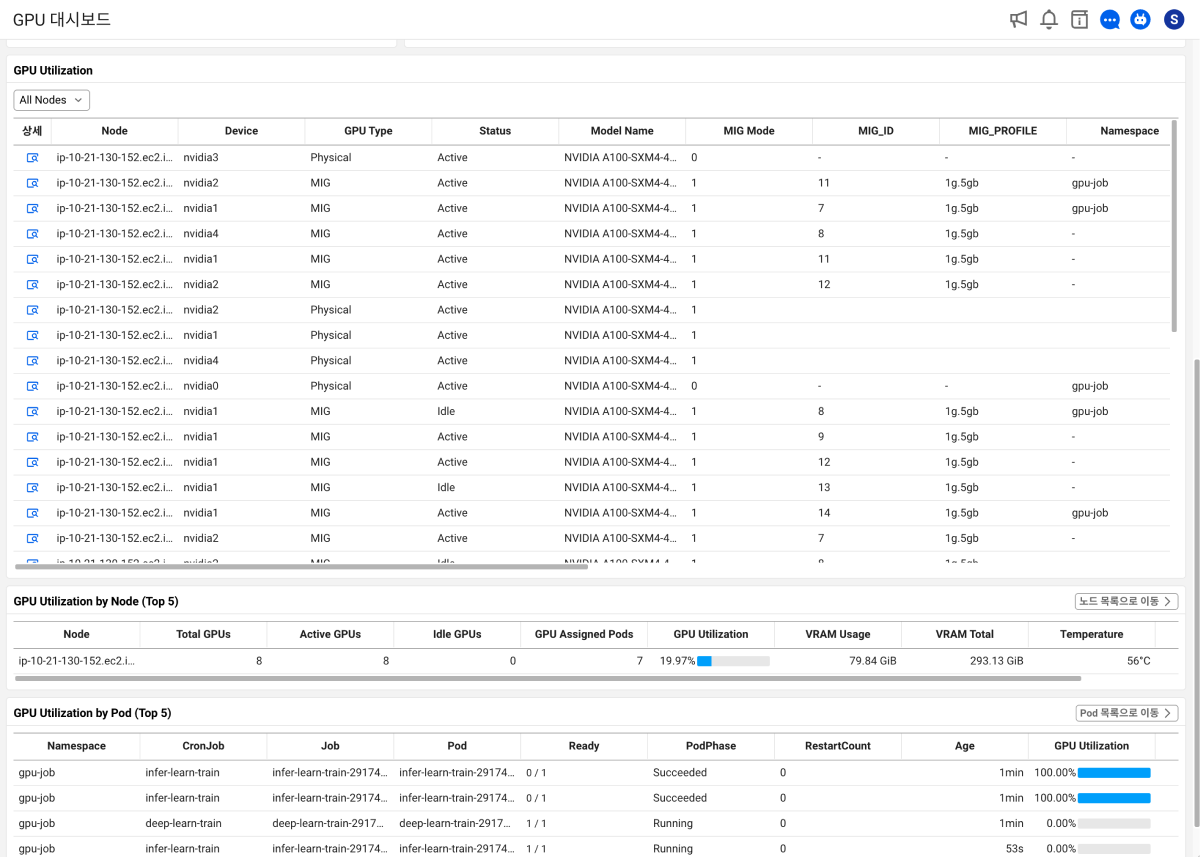Viewport: 1200px width, 857px height.
Task: Click the RestartCount column header
Action: coord(838,746)
